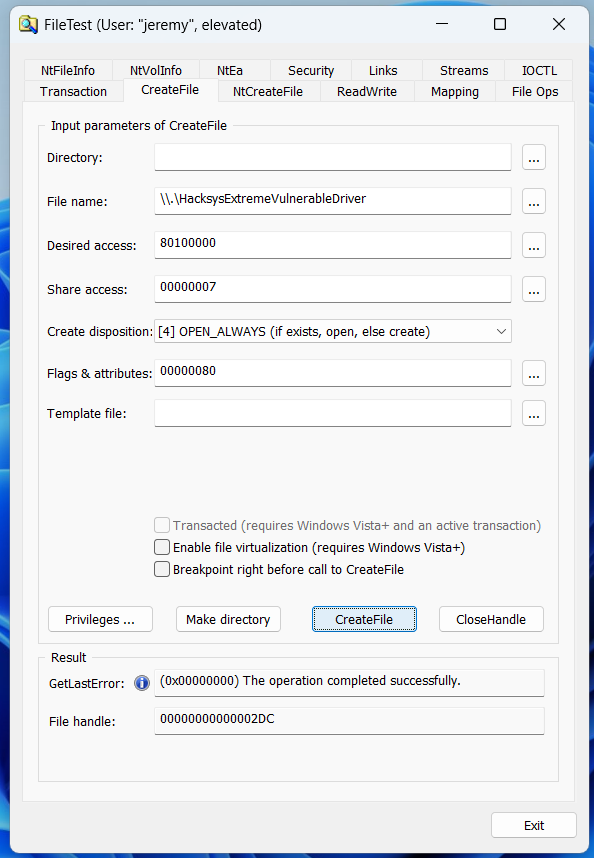
Task: Open Share access flags ellipsis button
Action: 534,289
